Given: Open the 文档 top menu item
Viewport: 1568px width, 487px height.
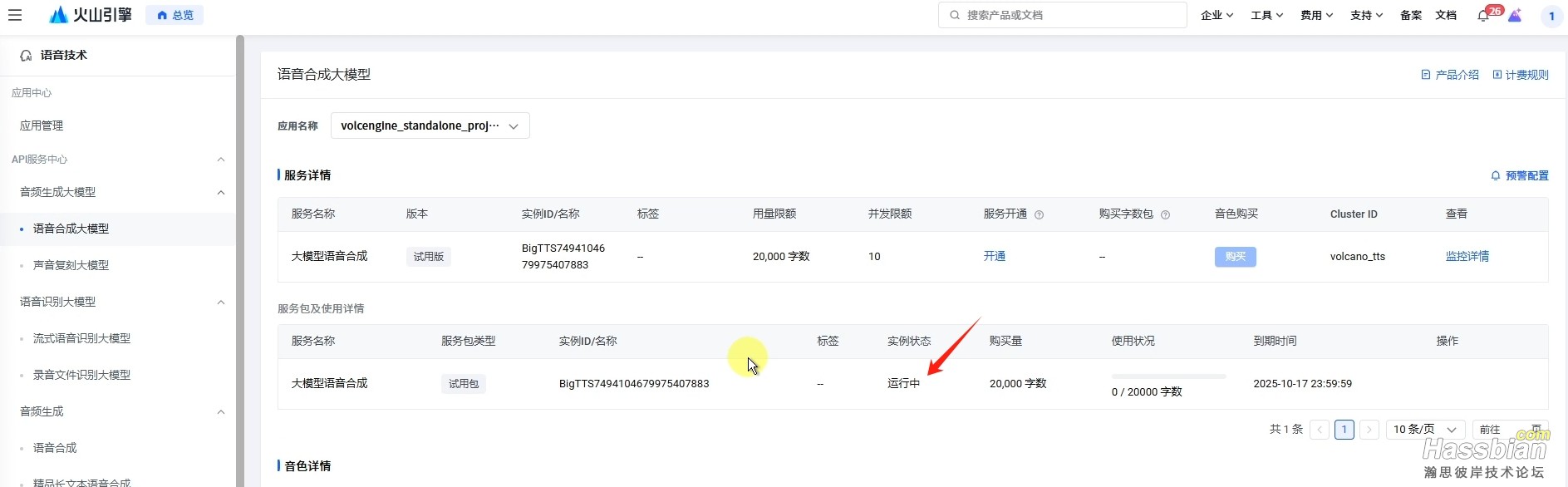Looking at the screenshot, I should 1446,15.
